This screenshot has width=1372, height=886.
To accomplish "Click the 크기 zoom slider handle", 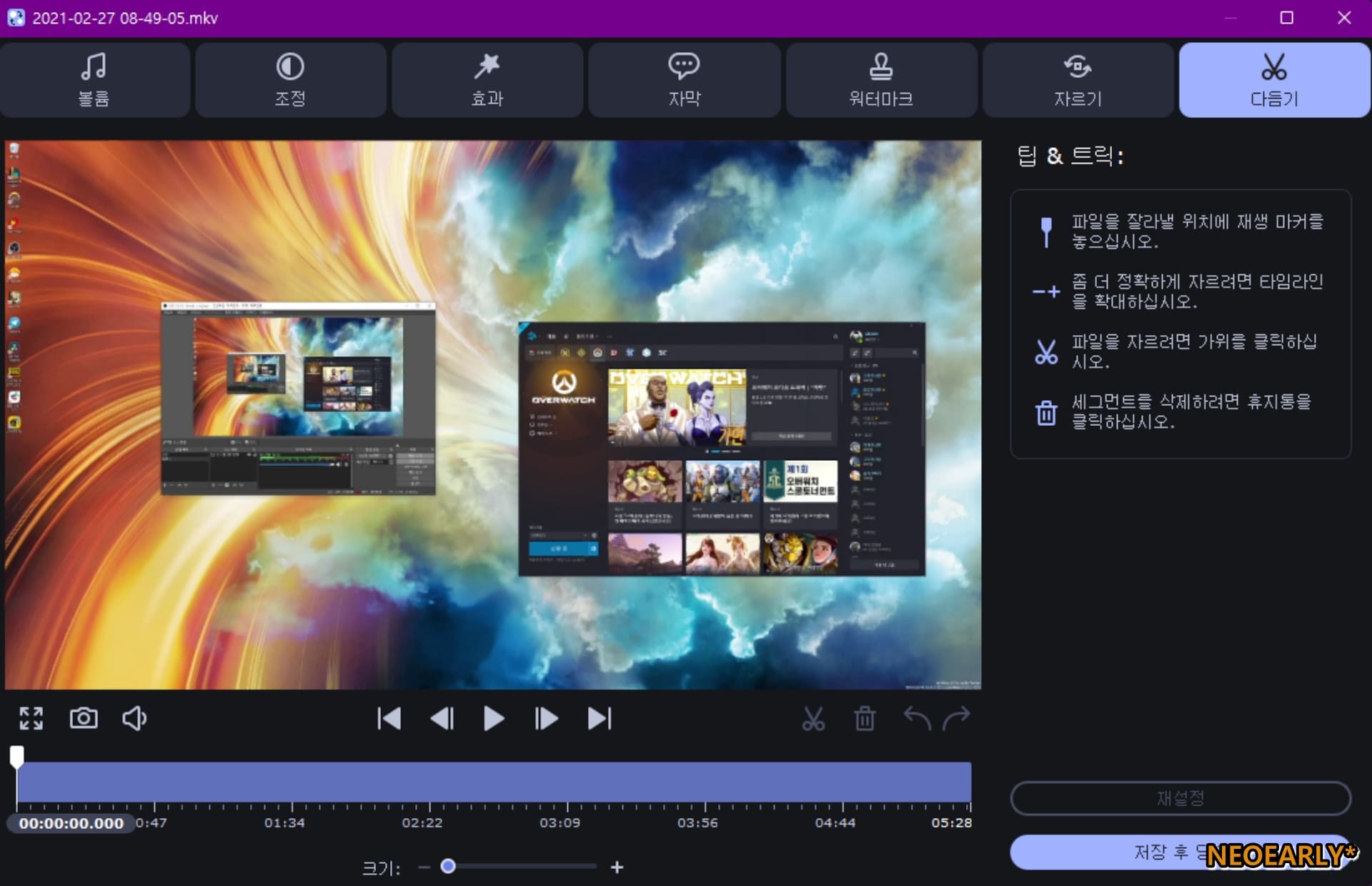I will (448, 867).
